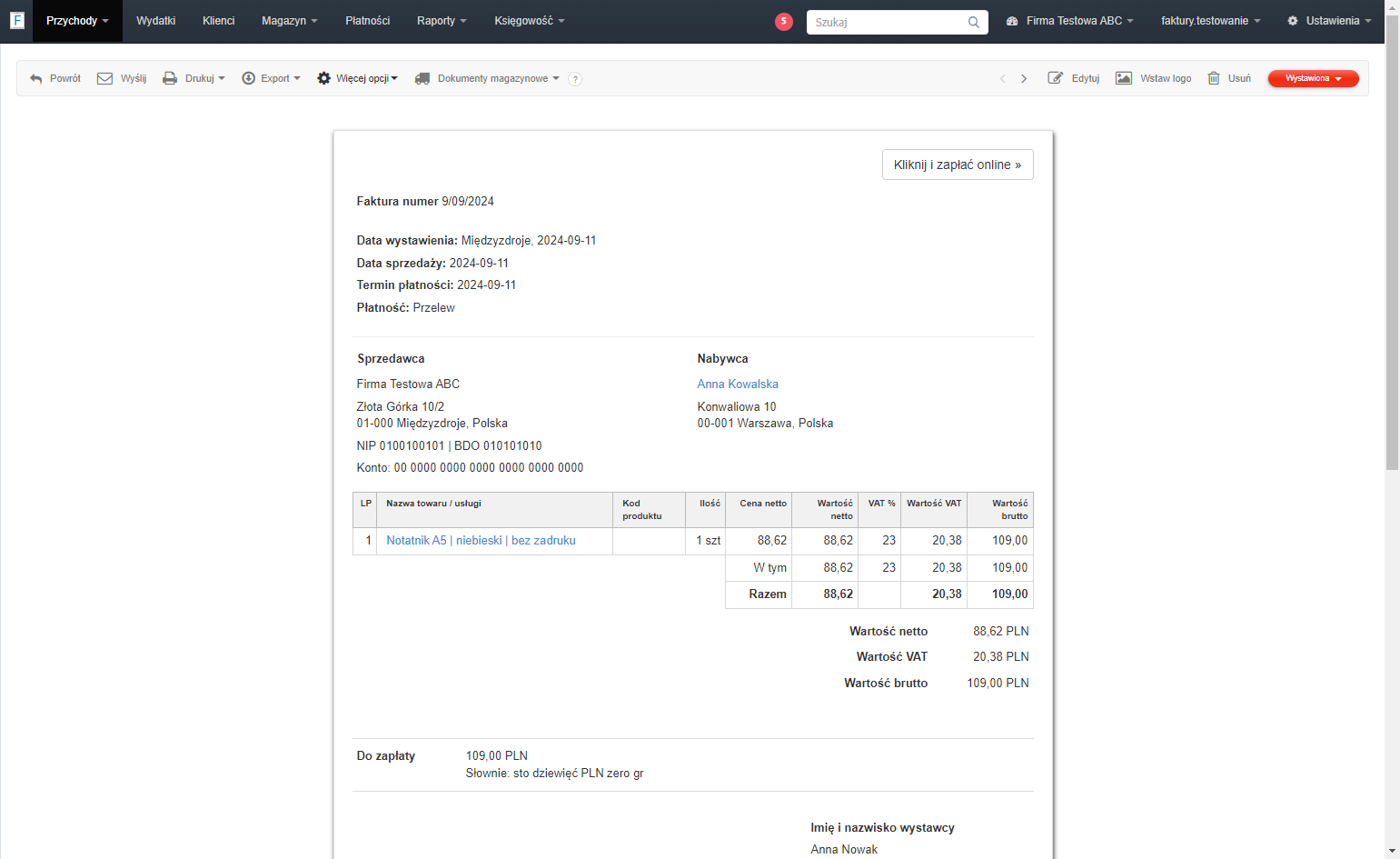Expand the Księgowość dropdown menu
Viewport: 1400px width, 859px height.
530,21
